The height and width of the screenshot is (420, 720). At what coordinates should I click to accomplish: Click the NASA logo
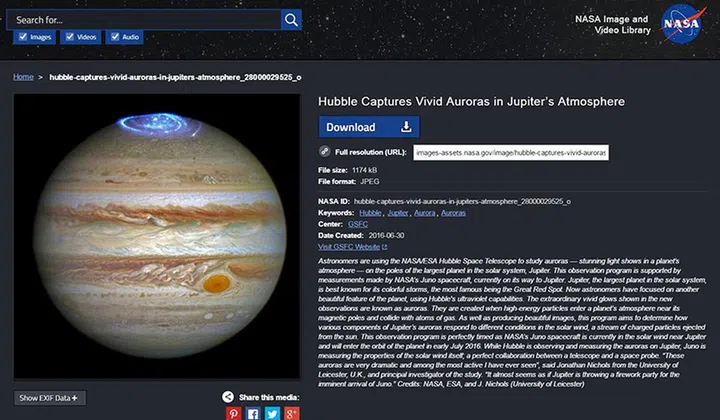(x=685, y=25)
